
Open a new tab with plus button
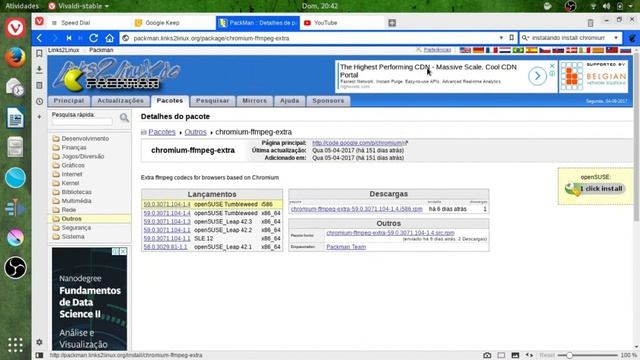click(392, 23)
